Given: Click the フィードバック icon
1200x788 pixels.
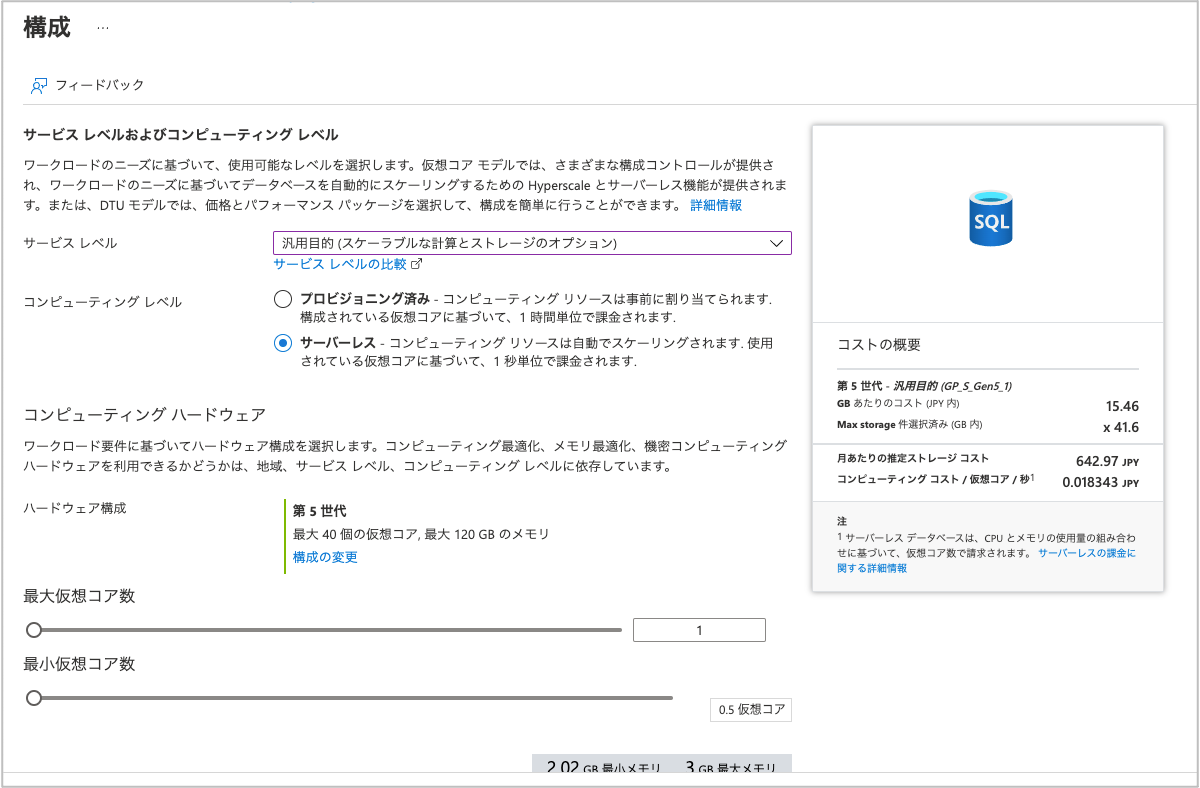Looking at the screenshot, I should pos(39,86).
